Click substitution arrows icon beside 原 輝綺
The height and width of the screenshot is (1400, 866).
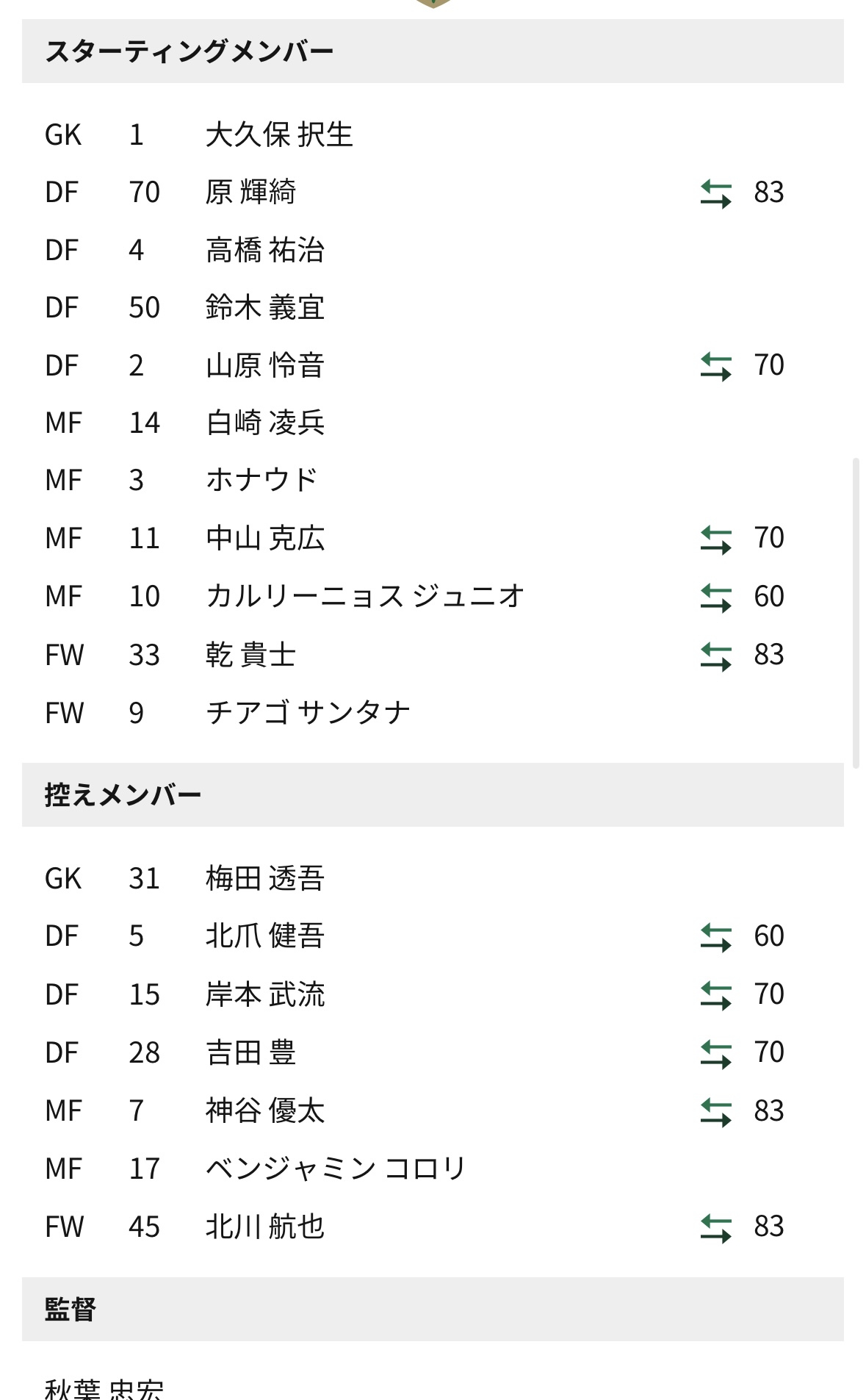715,193
